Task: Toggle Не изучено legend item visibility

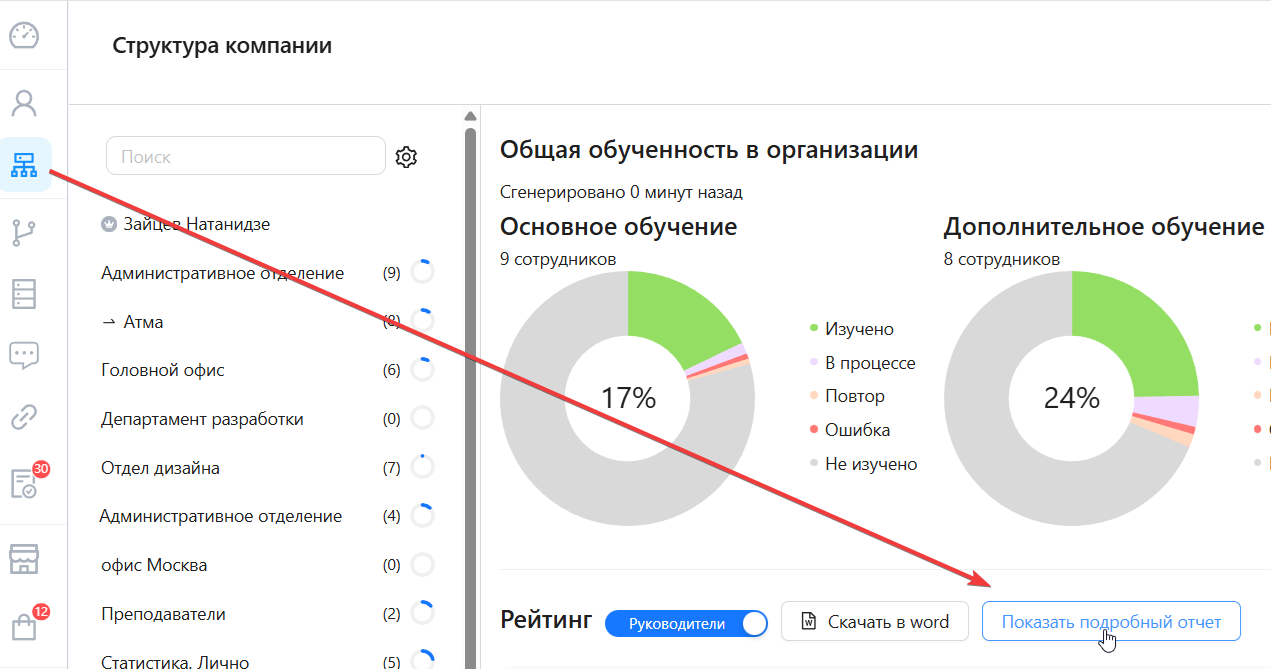Action: 870,464
